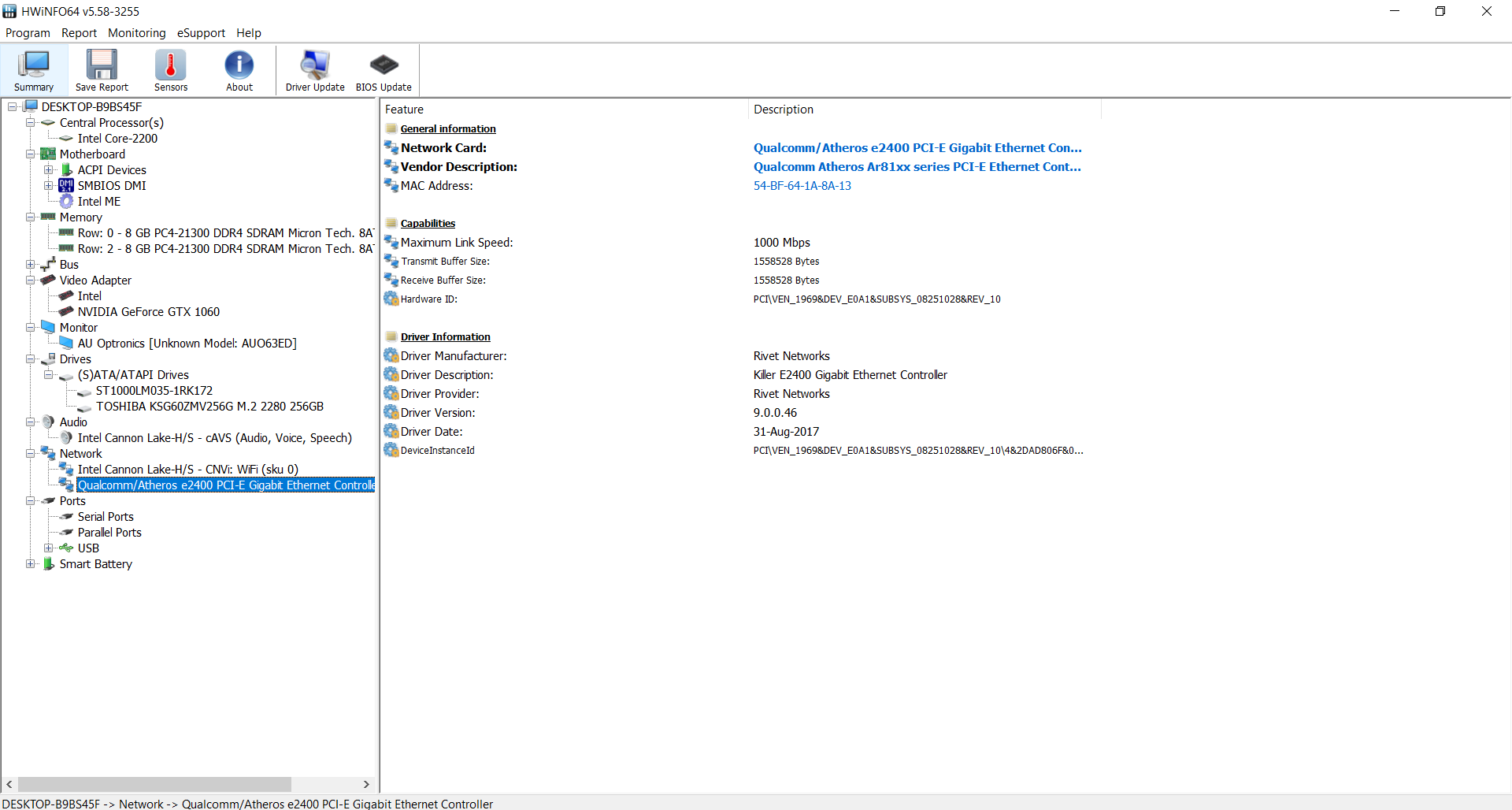
Task: Open the Help menu
Action: coord(249,33)
